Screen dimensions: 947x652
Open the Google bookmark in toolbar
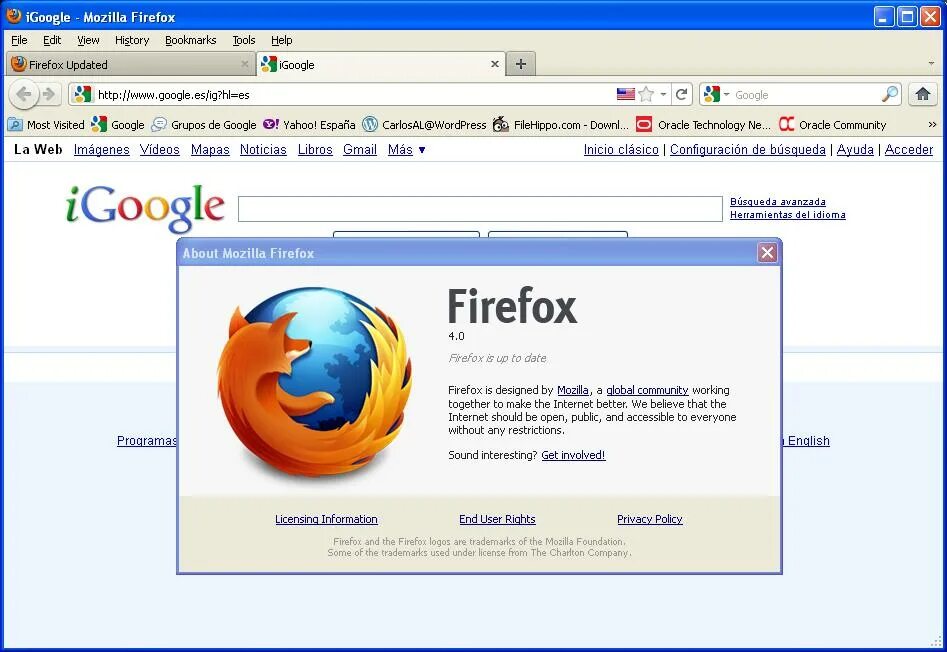tap(118, 125)
